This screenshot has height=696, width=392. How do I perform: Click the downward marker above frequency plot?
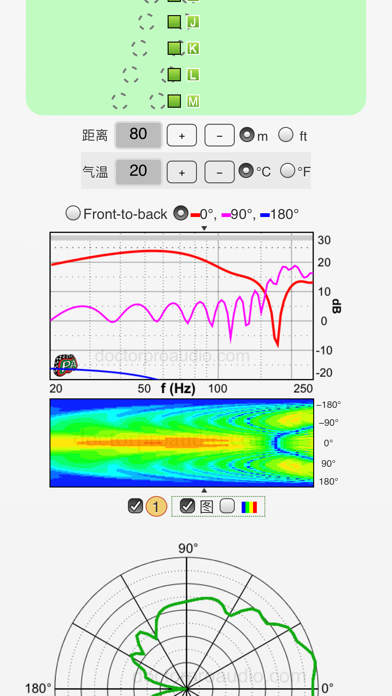click(x=204, y=228)
